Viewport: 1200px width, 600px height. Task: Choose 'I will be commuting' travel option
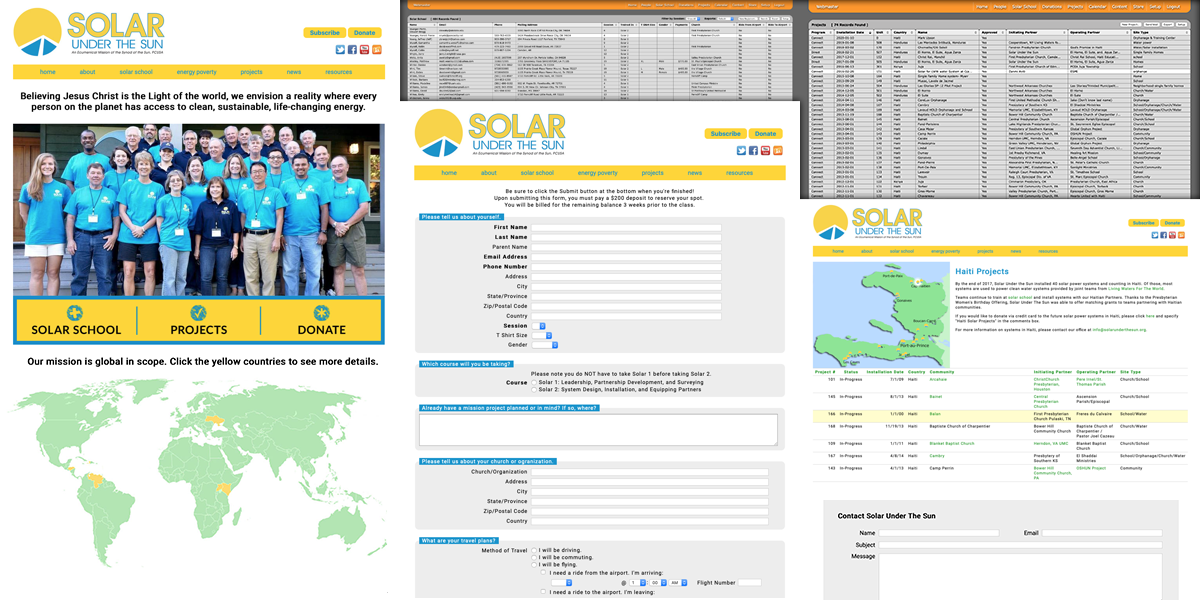coord(534,558)
